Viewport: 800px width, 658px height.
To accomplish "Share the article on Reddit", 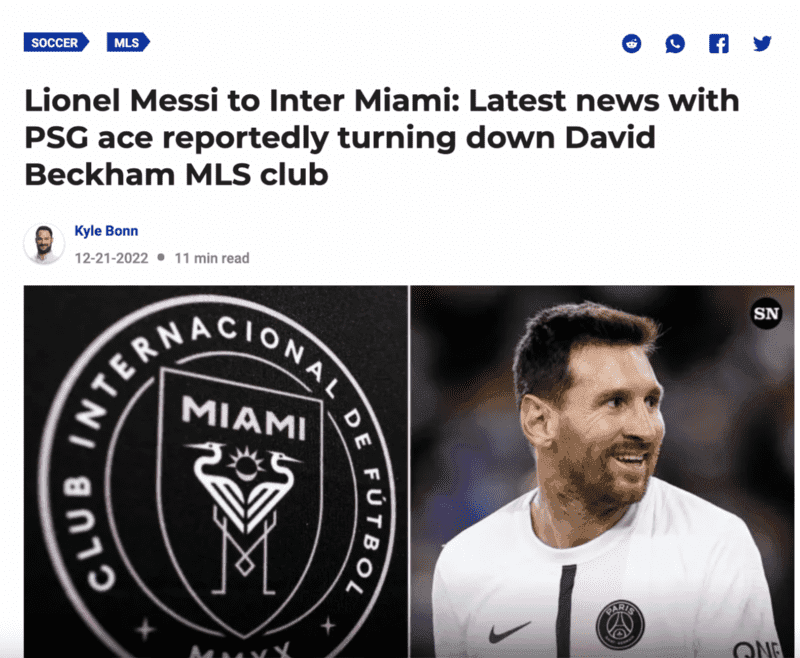I will [x=632, y=43].
